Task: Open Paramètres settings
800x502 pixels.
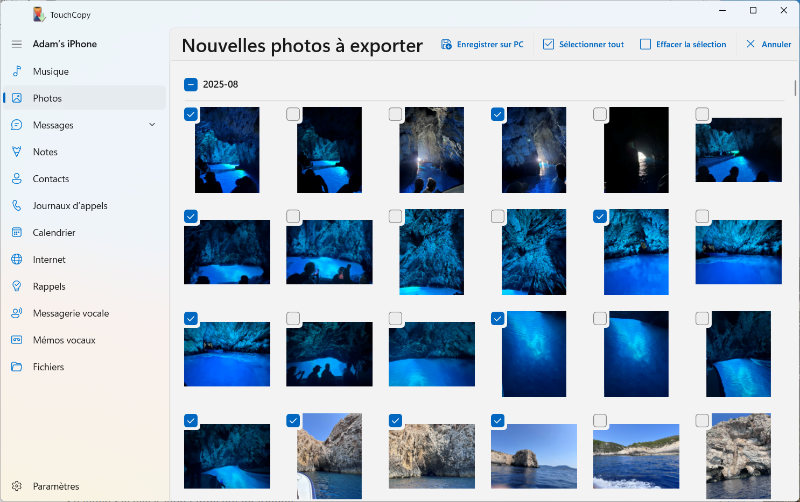Action: (84, 486)
